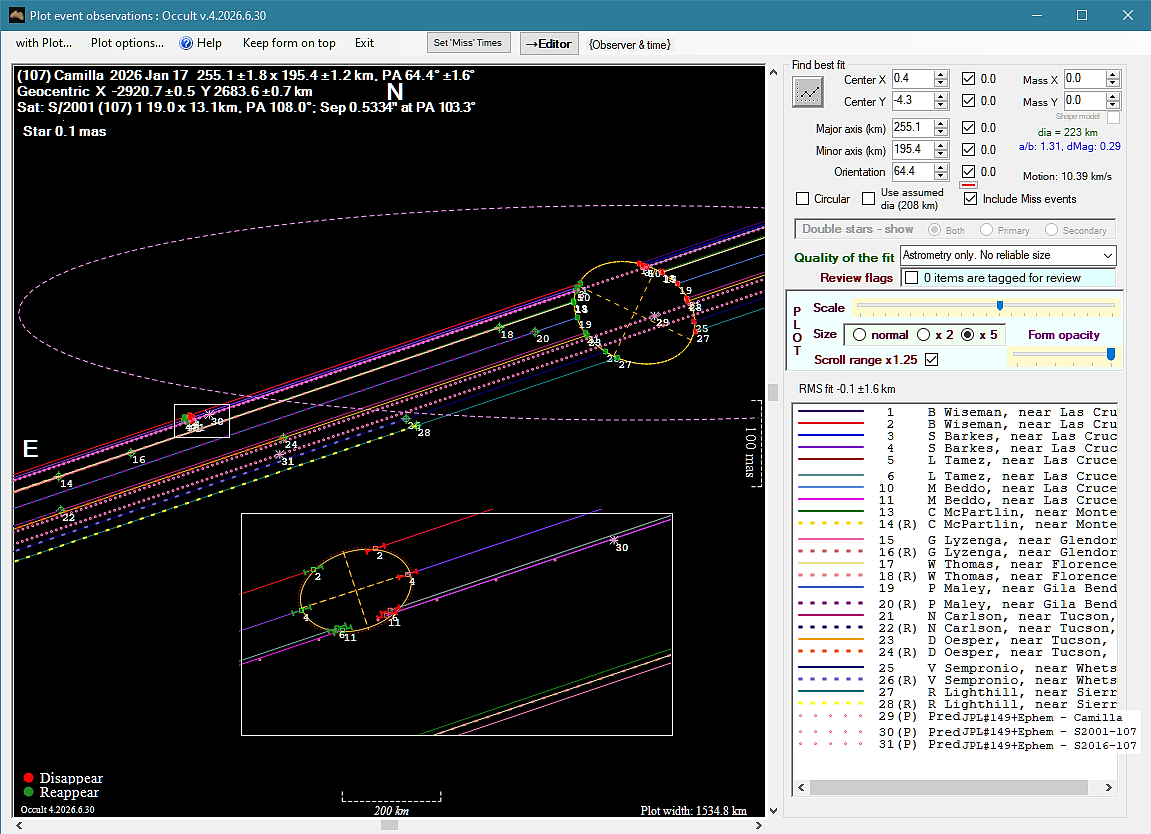Click the Center Y spinner arrows
Image resolution: width=1151 pixels, height=834 pixels.
tap(941, 101)
